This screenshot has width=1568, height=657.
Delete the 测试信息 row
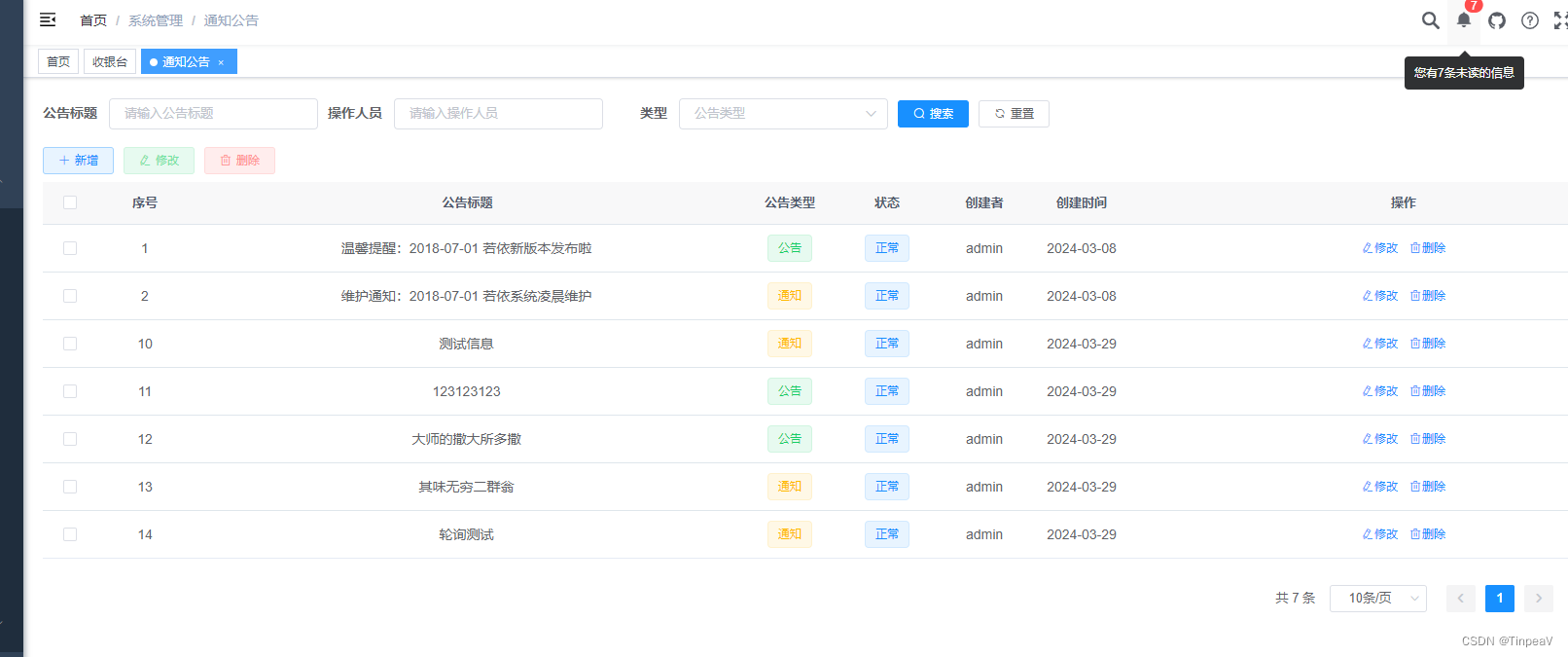point(1428,344)
